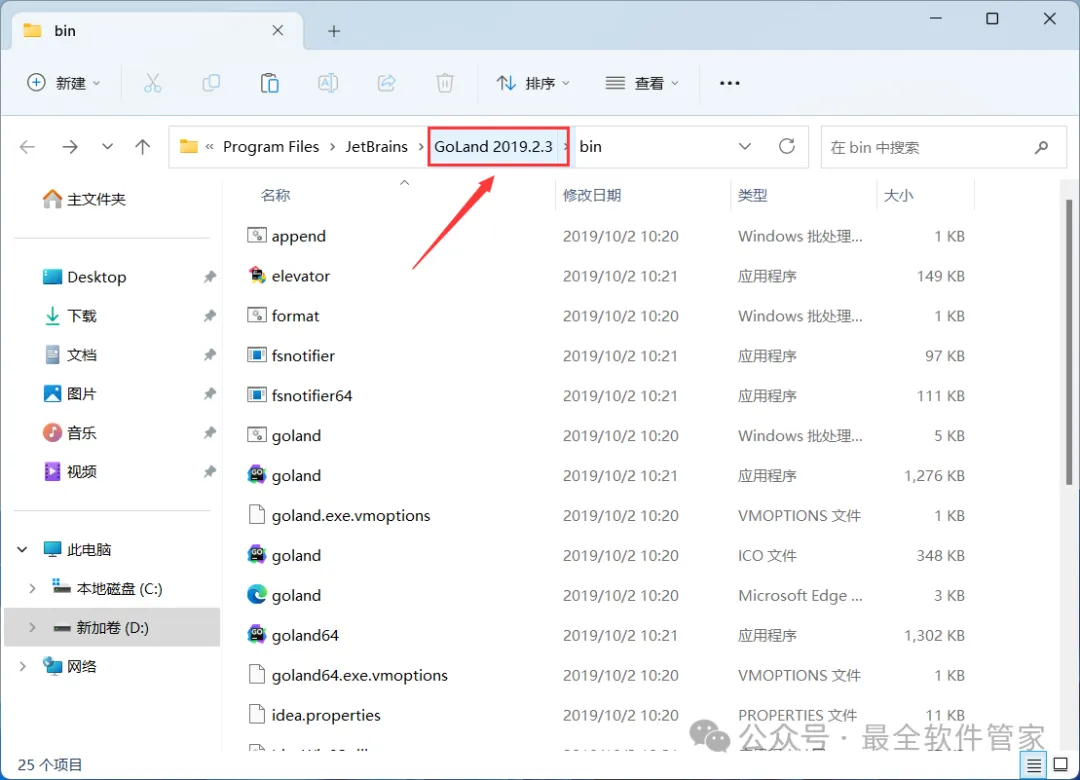Screen dimensions: 1080x780
Task: Select the goland ICO file row
Action: pyautogui.click(x=606, y=555)
